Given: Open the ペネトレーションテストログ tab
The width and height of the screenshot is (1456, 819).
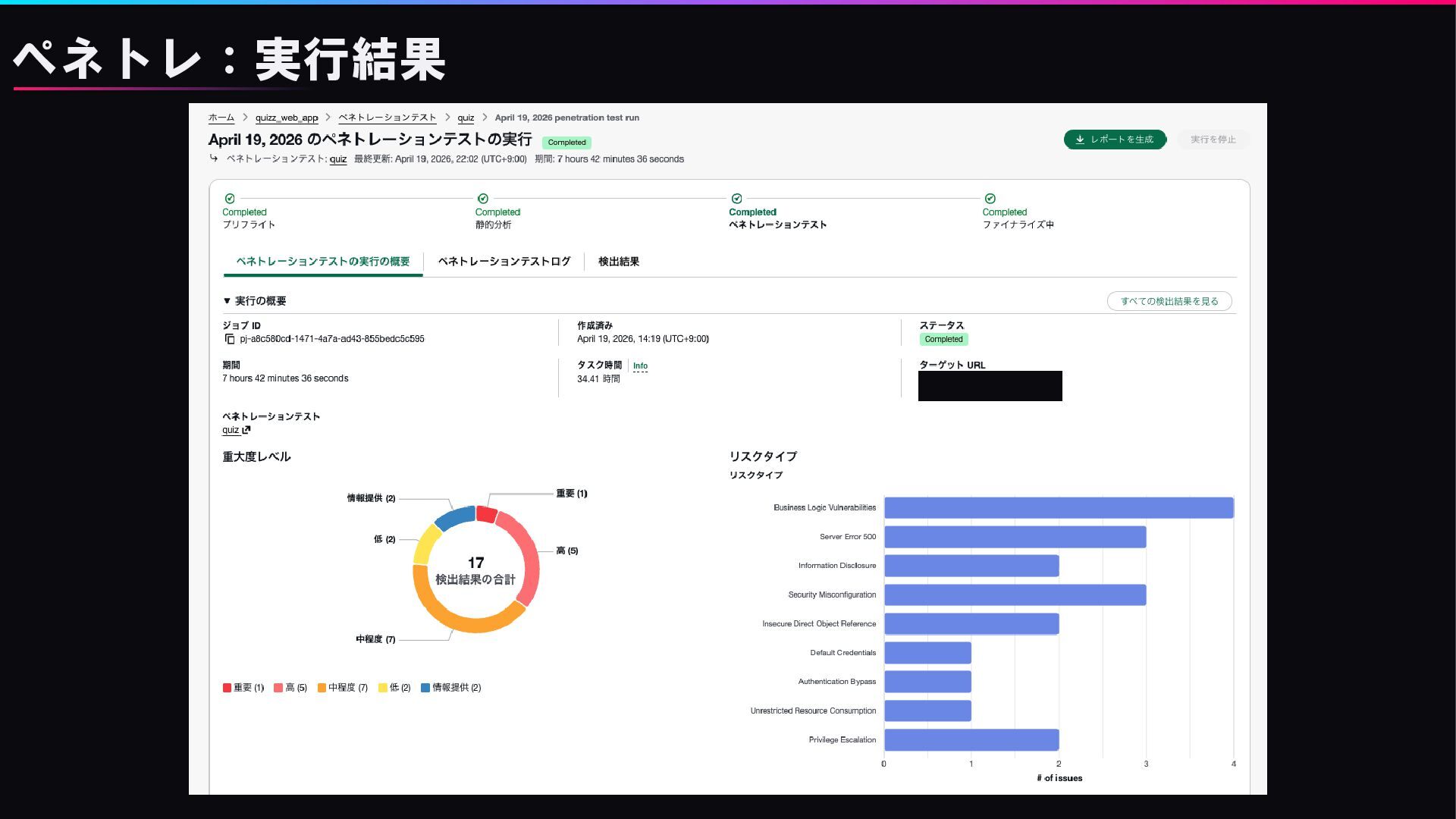Looking at the screenshot, I should (504, 262).
